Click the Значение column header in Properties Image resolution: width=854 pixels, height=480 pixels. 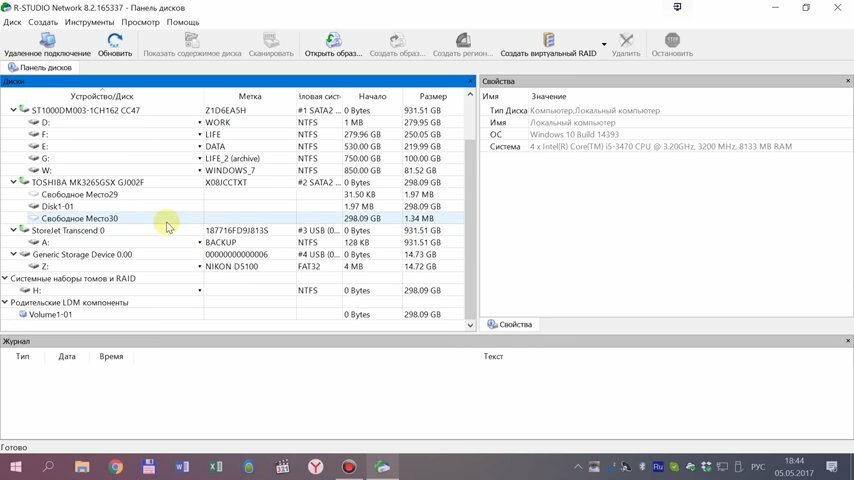pyautogui.click(x=549, y=96)
